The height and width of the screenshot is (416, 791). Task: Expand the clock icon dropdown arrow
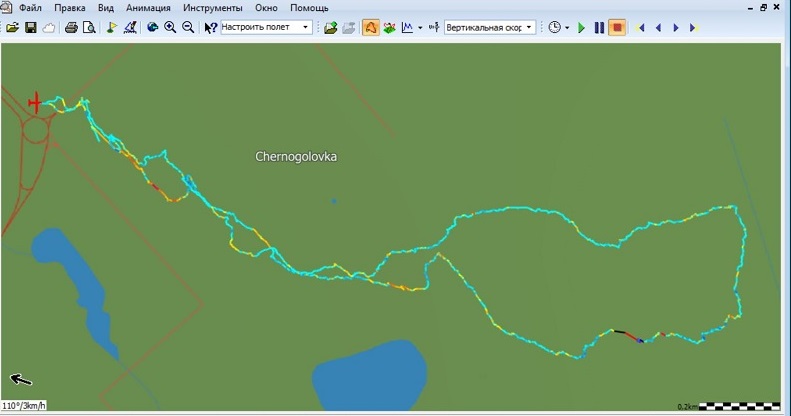point(567,28)
